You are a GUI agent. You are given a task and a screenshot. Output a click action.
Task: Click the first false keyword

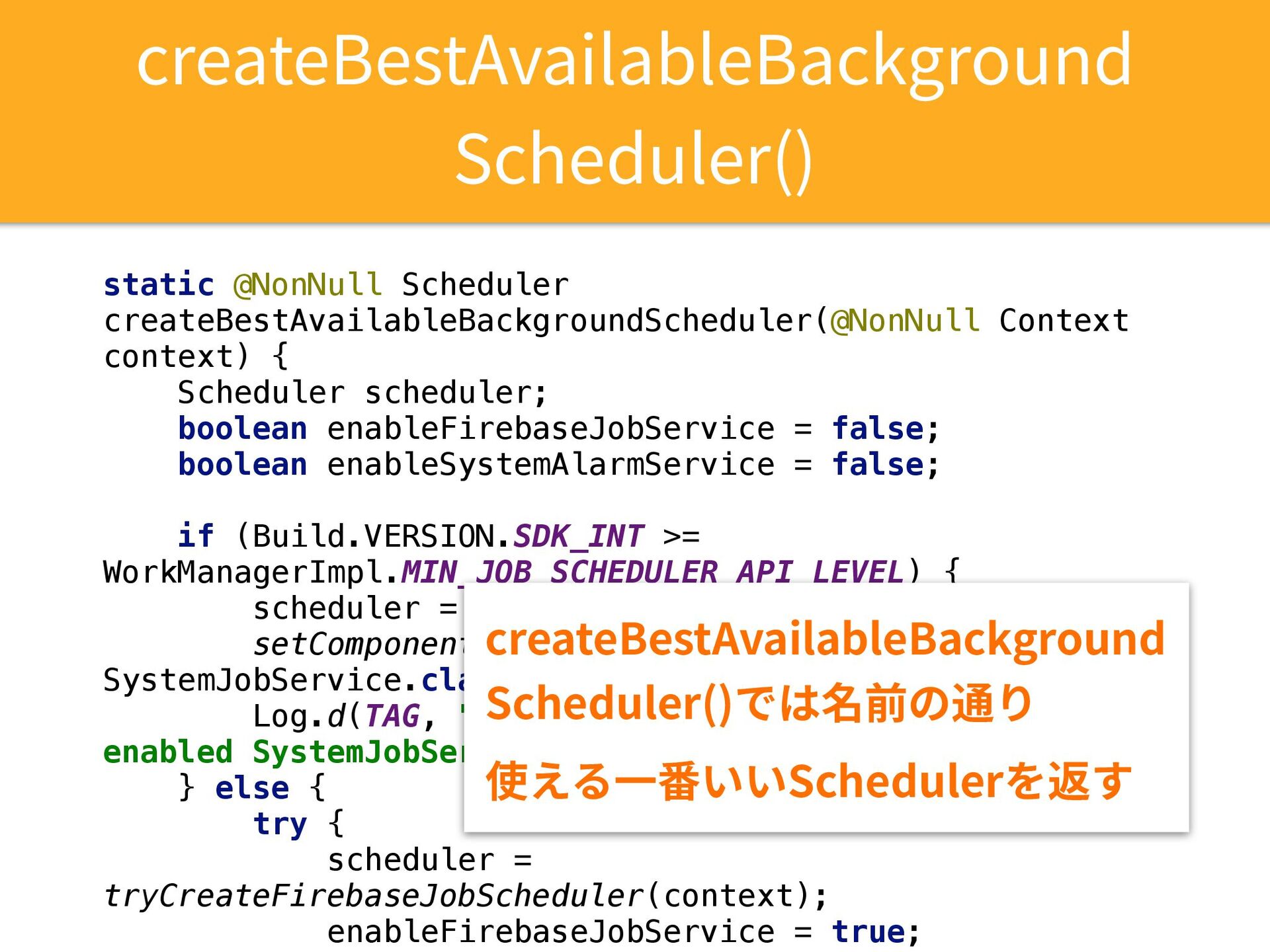point(877,428)
